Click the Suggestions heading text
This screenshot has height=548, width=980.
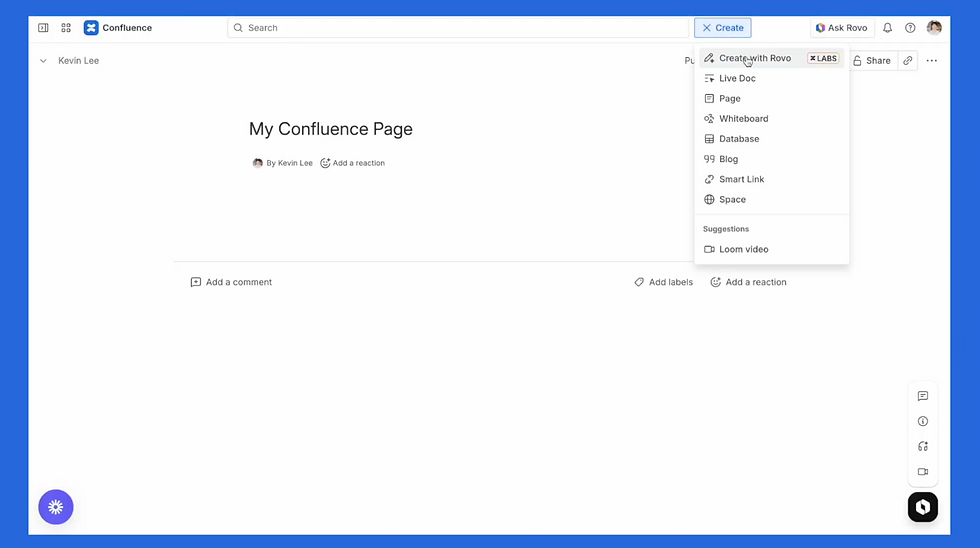pos(726,229)
